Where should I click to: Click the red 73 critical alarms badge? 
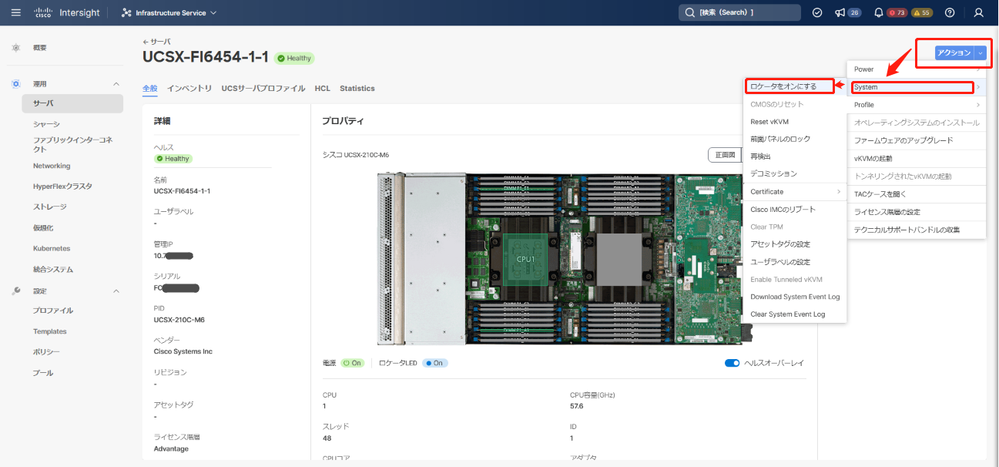point(897,13)
